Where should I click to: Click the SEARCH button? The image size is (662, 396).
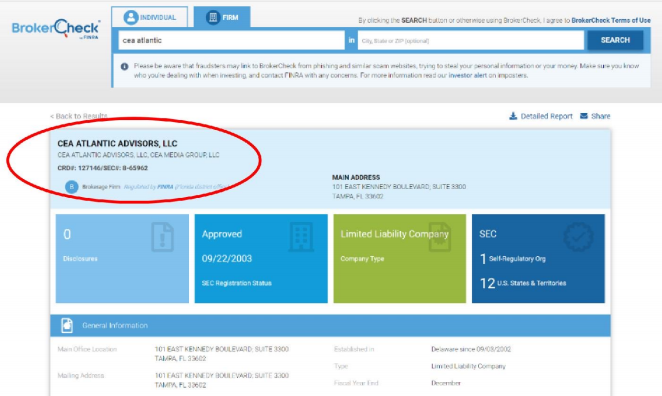[x=615, y=40]
